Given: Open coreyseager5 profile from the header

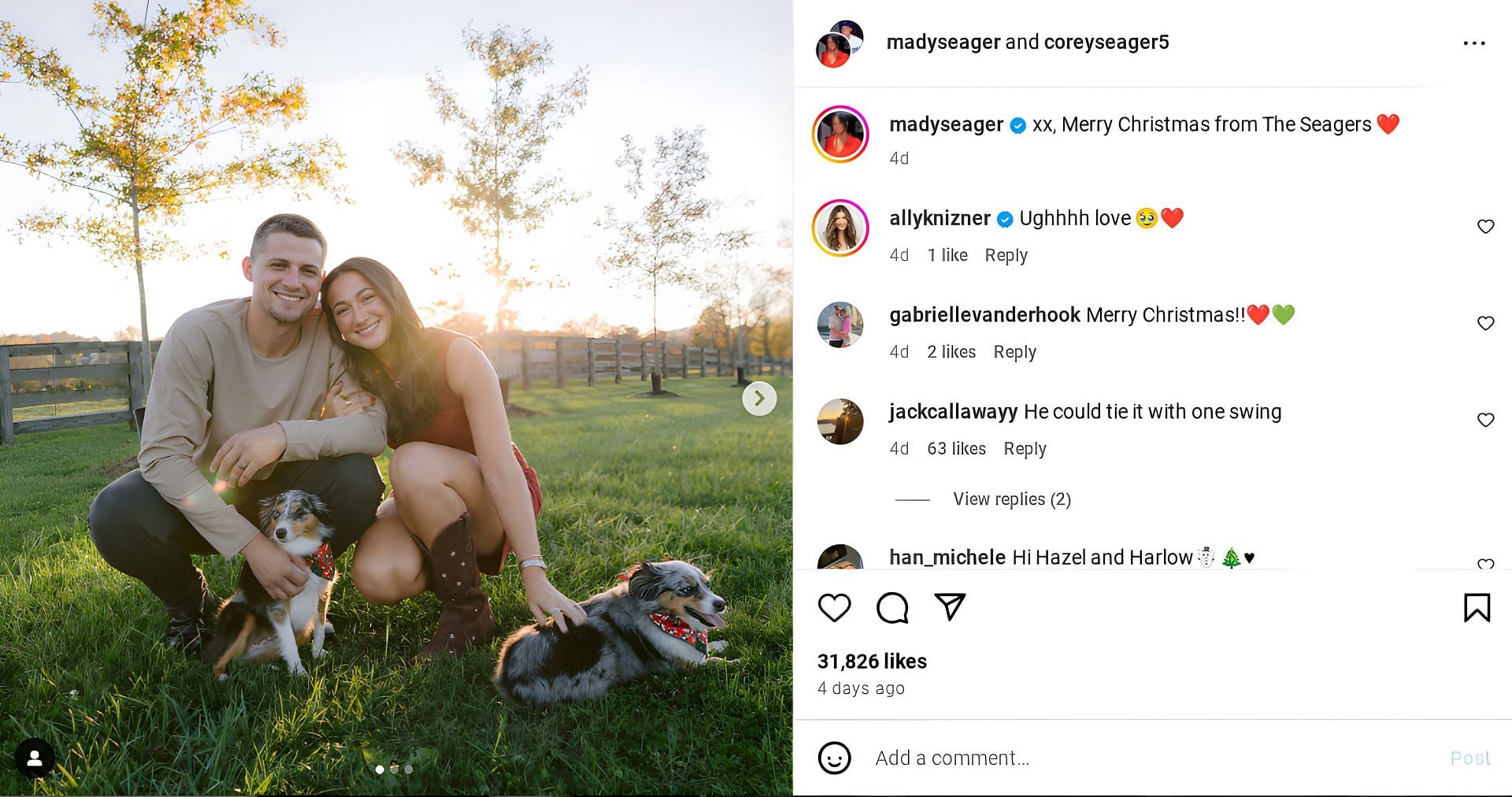Looking at the screenshot, I should coord(1106,42).
